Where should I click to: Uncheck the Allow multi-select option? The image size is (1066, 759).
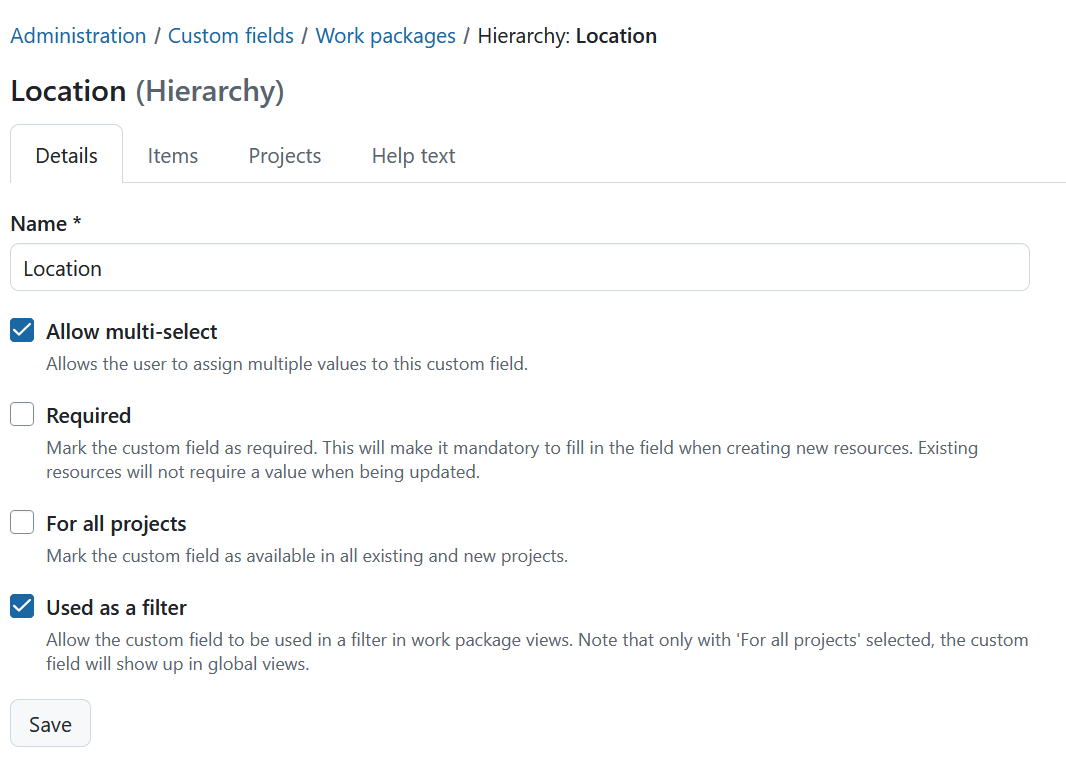[x=21, y=329]
